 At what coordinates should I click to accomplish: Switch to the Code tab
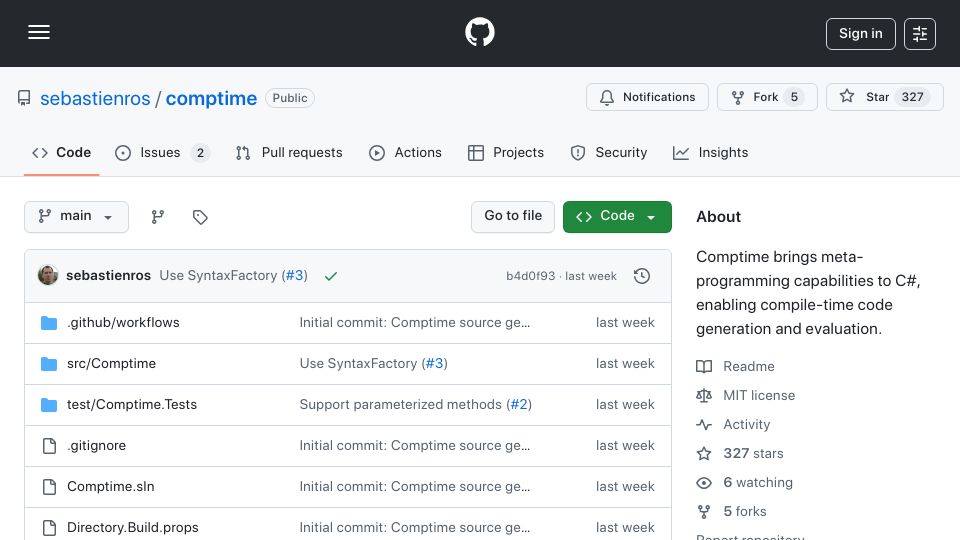click(61, 152)
